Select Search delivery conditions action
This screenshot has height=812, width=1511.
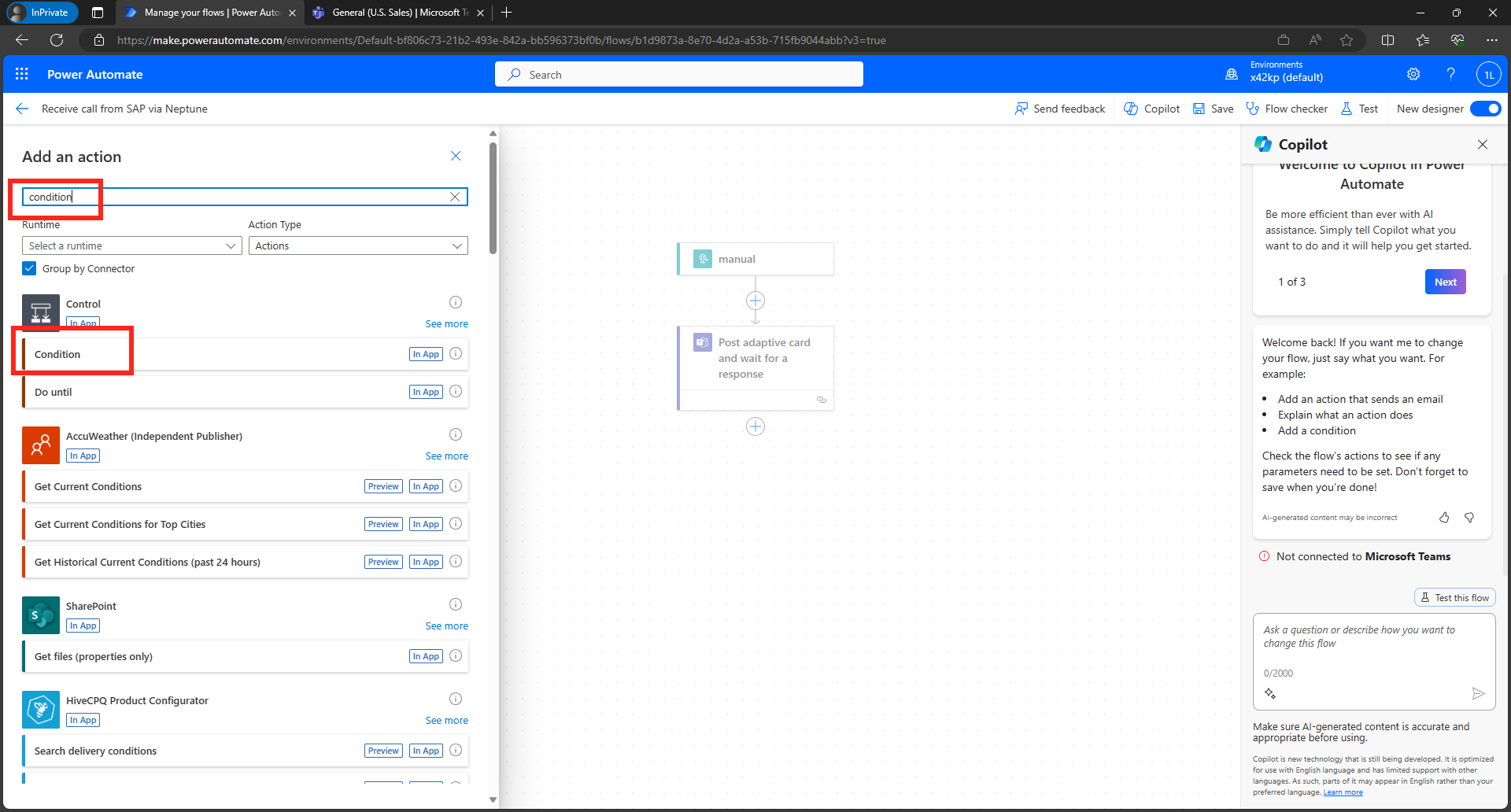246,751
